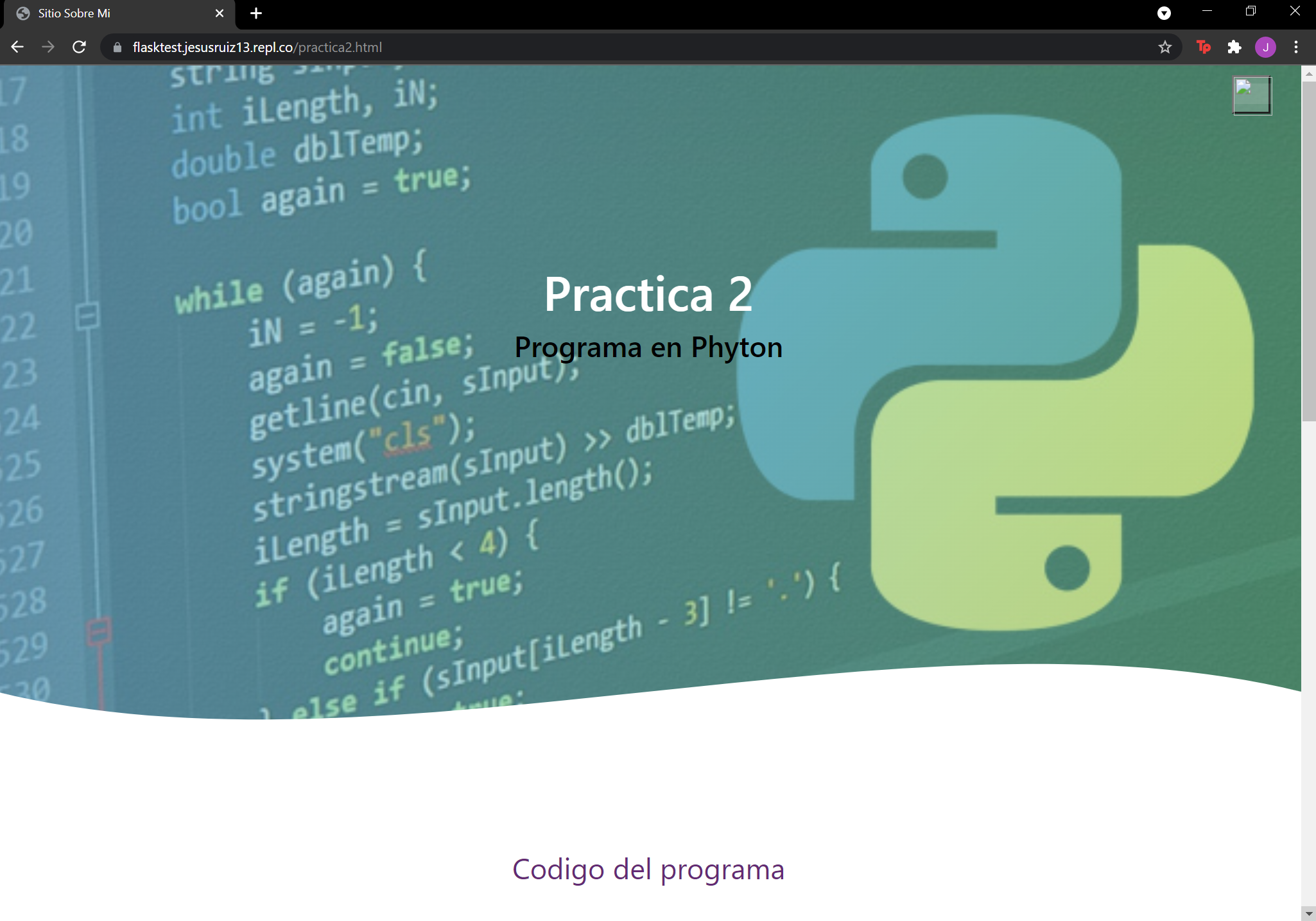Click the forward navigation arrow
The width and height of the screenshot is (1316, 921).
[x=48, y=47]
